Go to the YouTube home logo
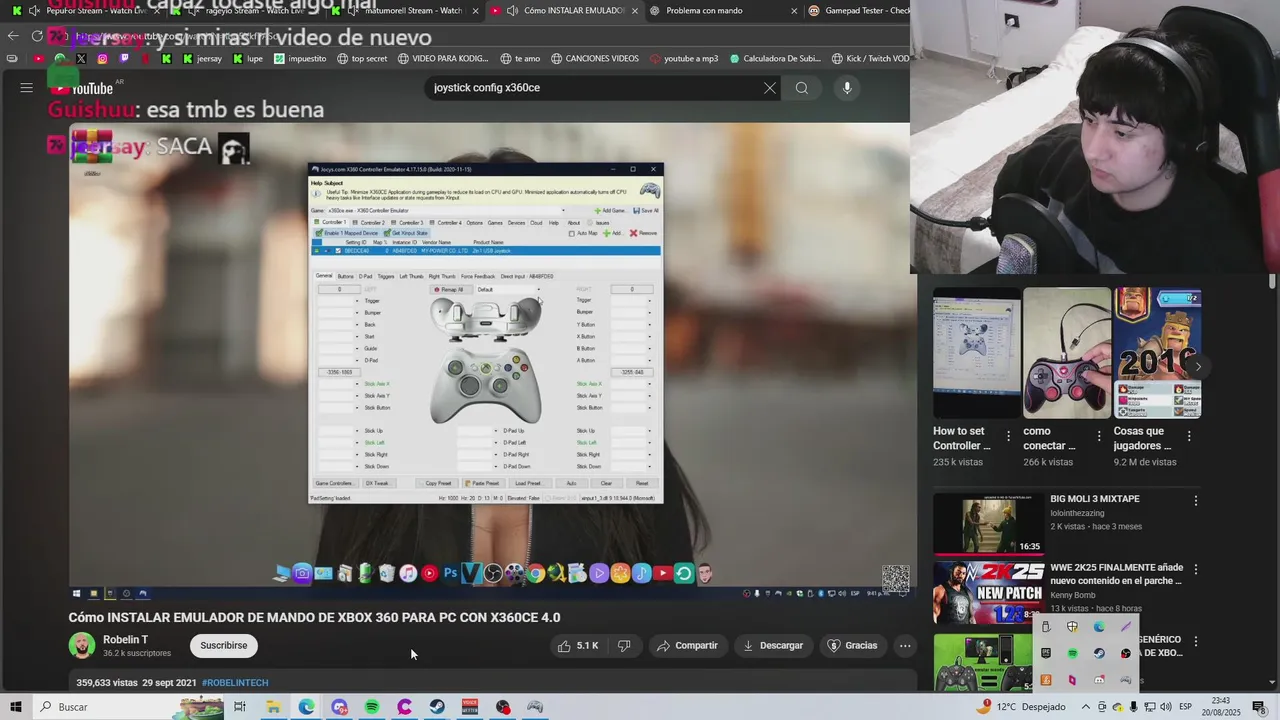The height and width of the screenshot is (720, 1280). point(80,88)
